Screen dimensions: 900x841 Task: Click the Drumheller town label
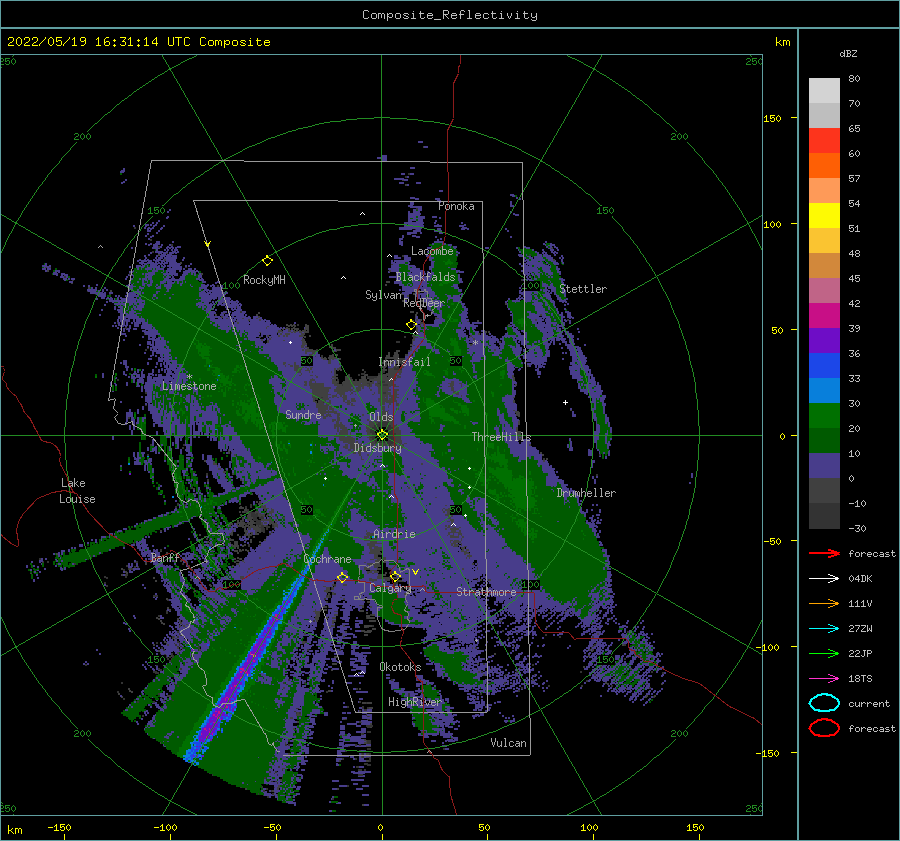click(586, 493)
